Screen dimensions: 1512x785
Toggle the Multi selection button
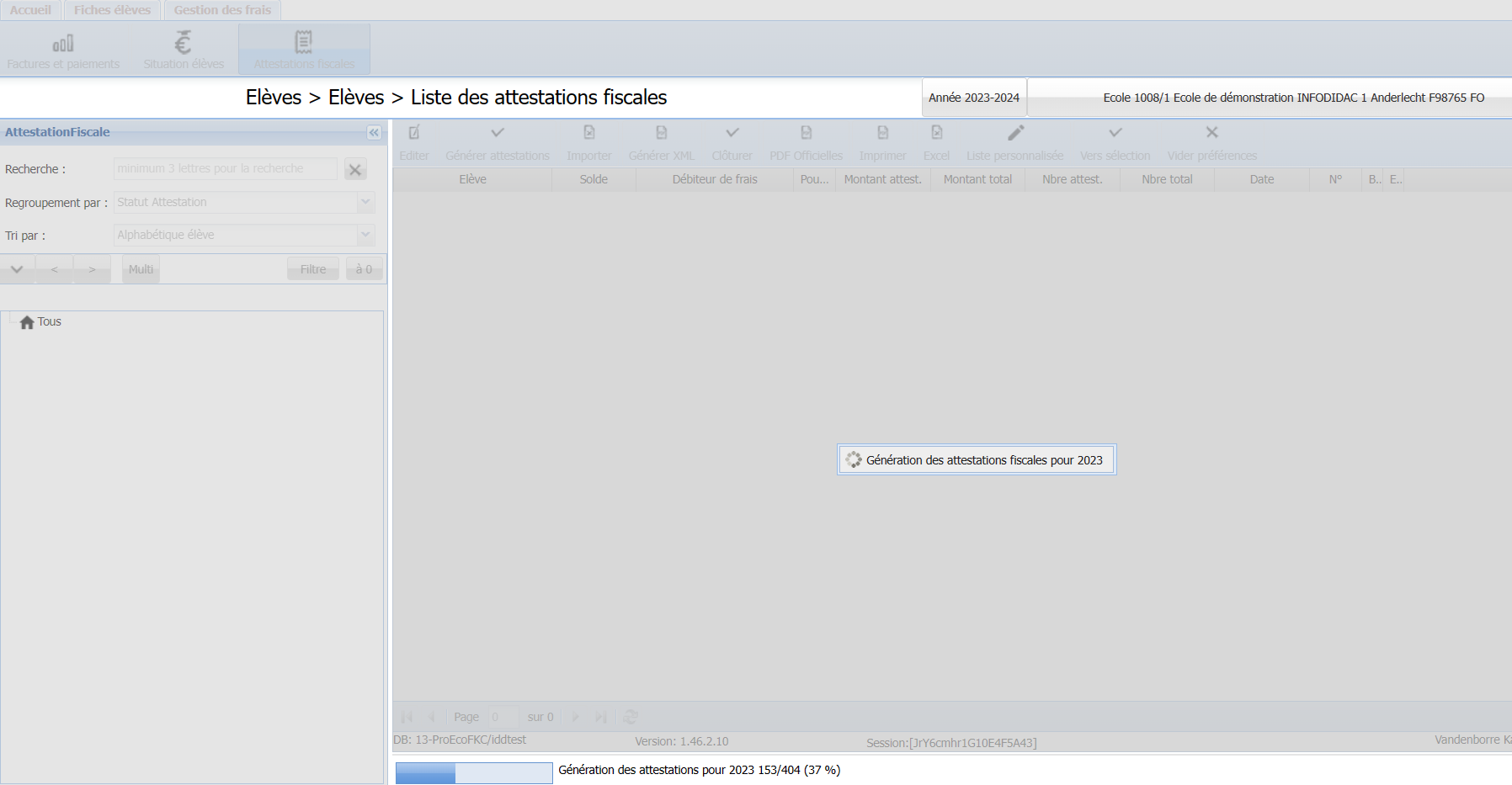(141, 269)
